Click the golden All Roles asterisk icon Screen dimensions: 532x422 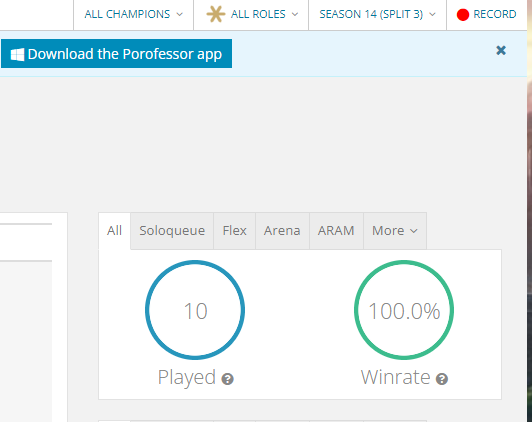(215, 14)
